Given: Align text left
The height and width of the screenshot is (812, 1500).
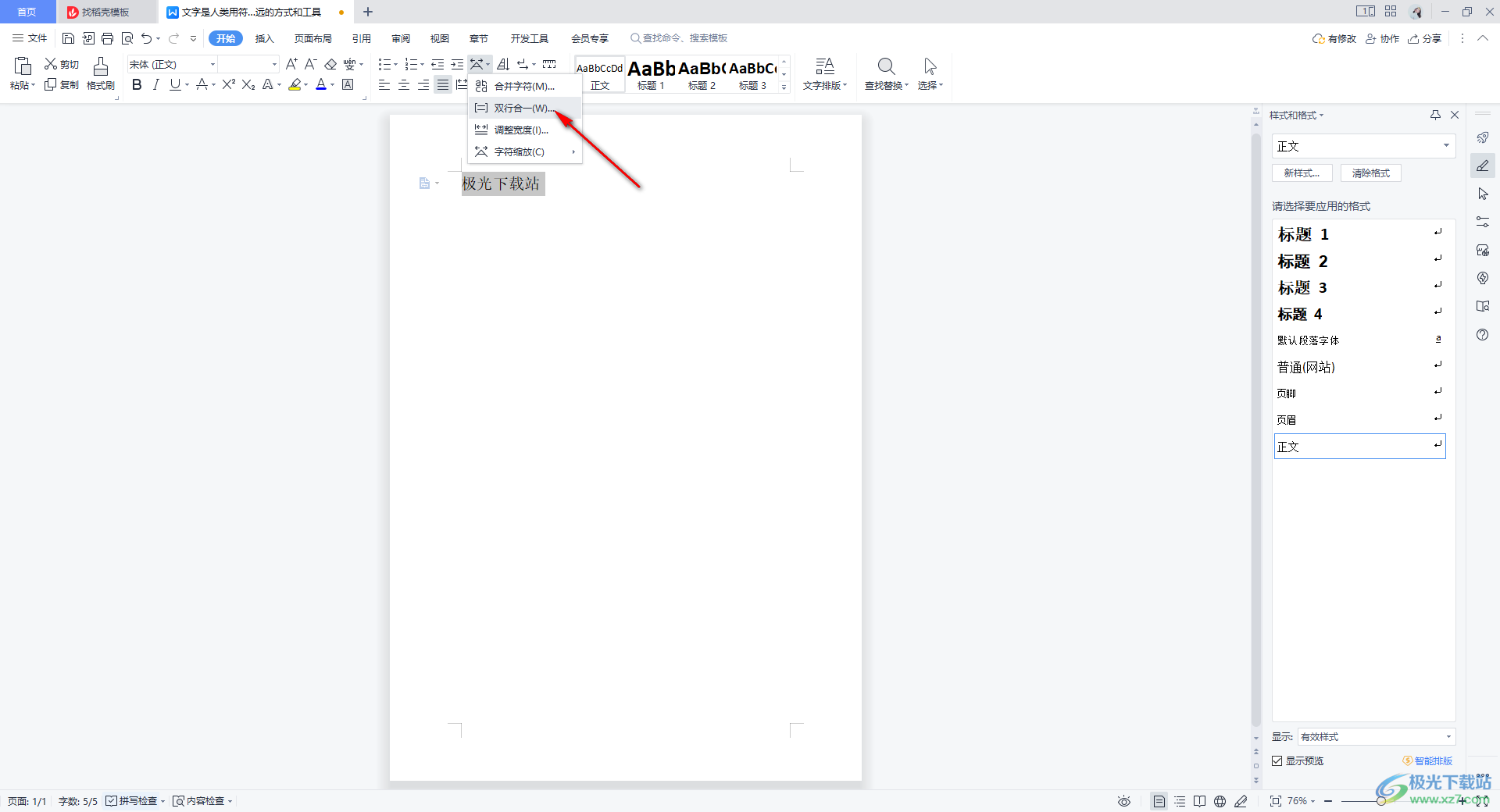Looking at the screenshot, I should (384, 84).
